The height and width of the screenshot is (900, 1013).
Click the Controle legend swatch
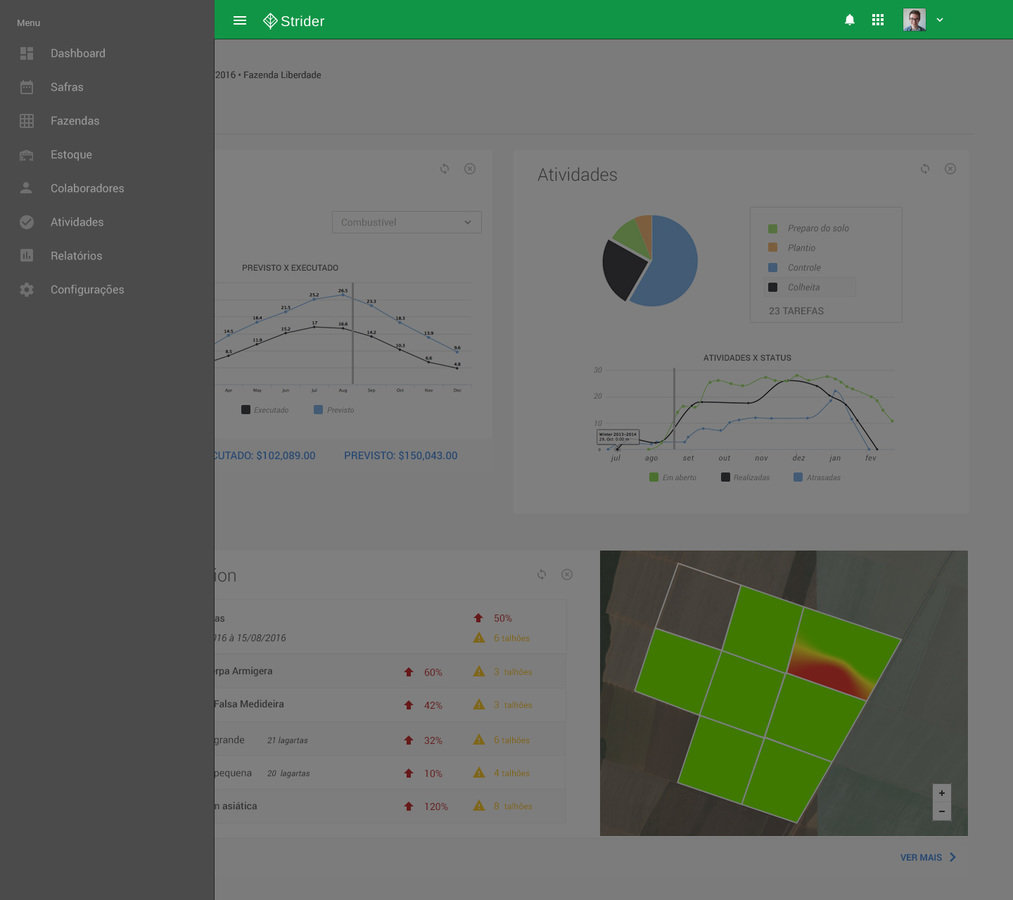(773, 267)
